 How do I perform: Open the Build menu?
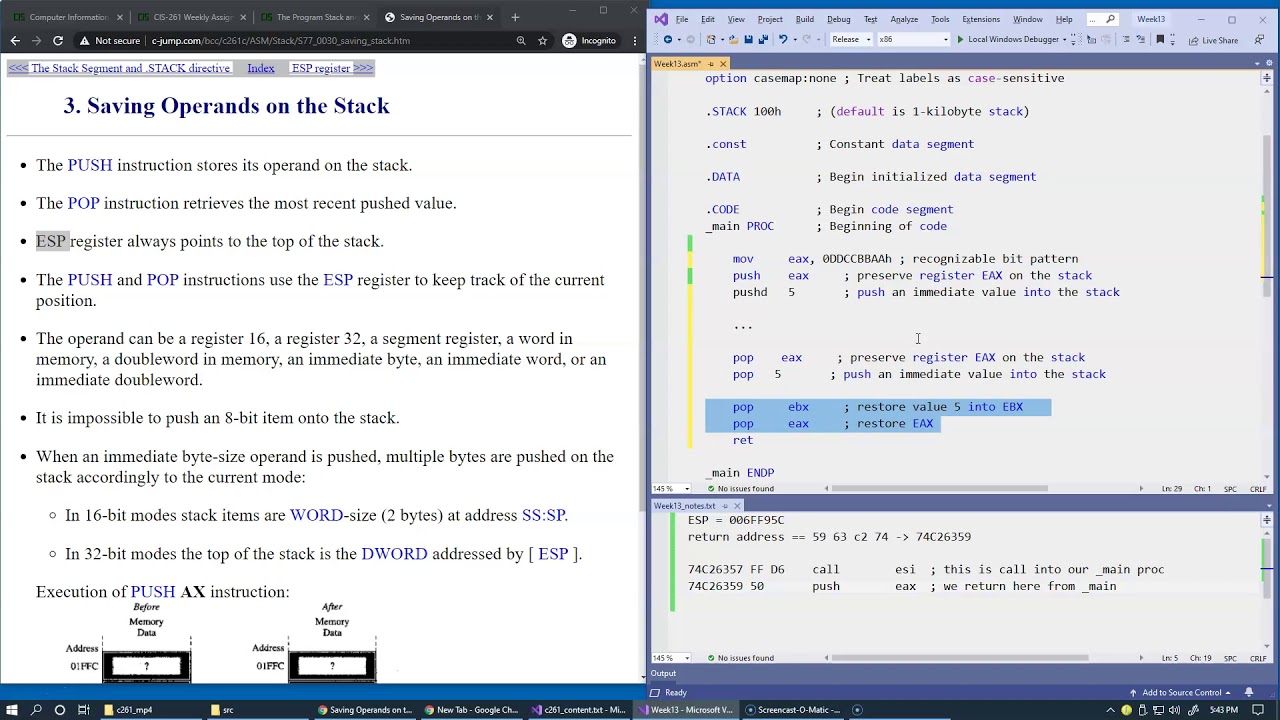[x=804, y=19]
